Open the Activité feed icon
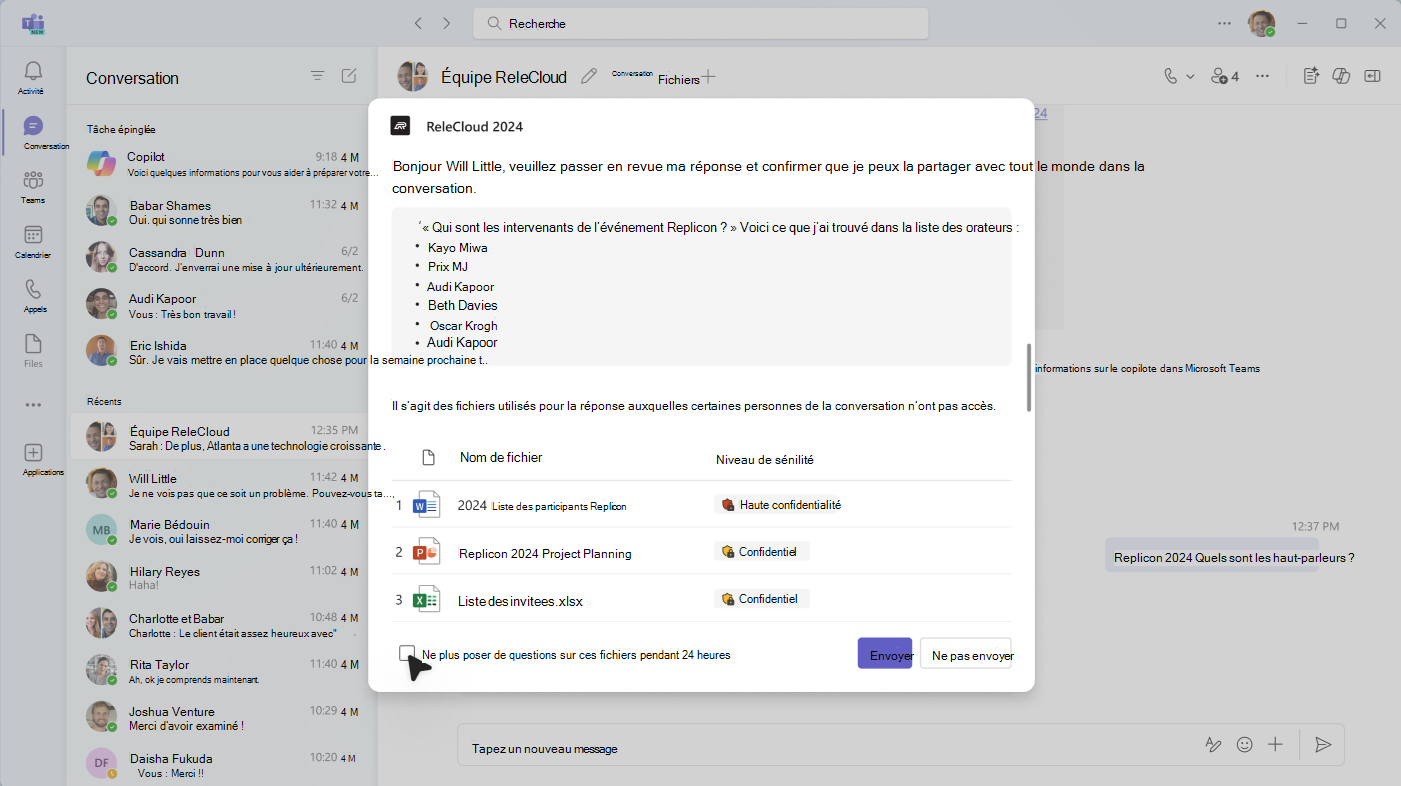1401x786 pixels. (33, 71)
